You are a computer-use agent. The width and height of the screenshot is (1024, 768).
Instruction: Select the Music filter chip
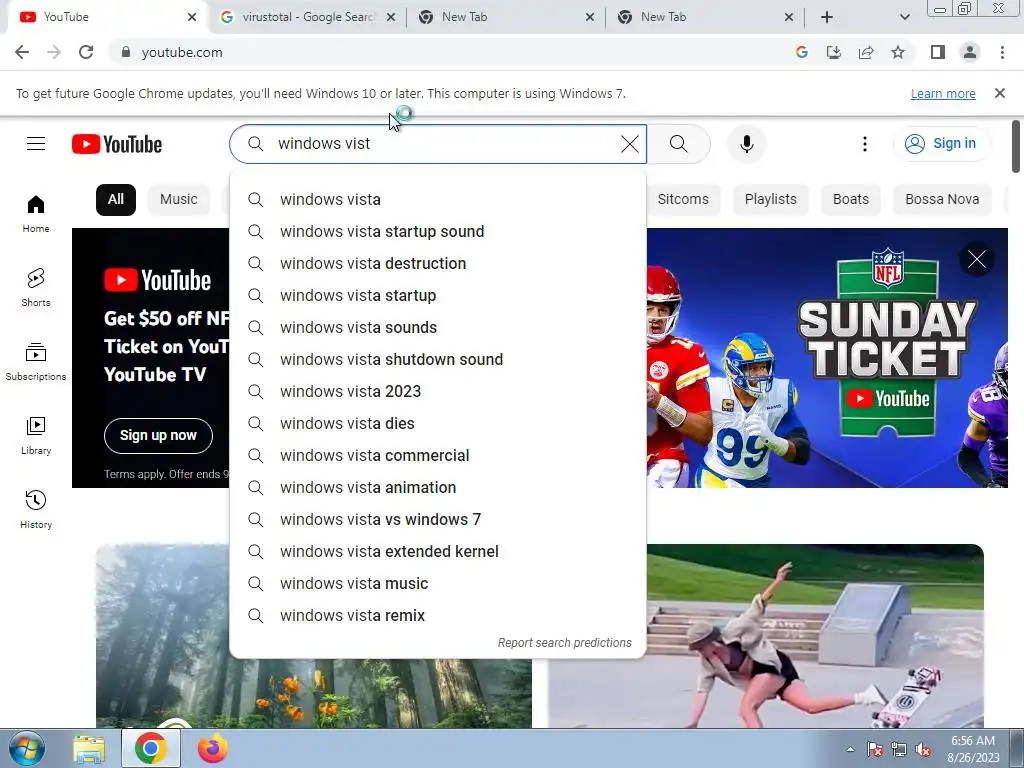point(178,199)
